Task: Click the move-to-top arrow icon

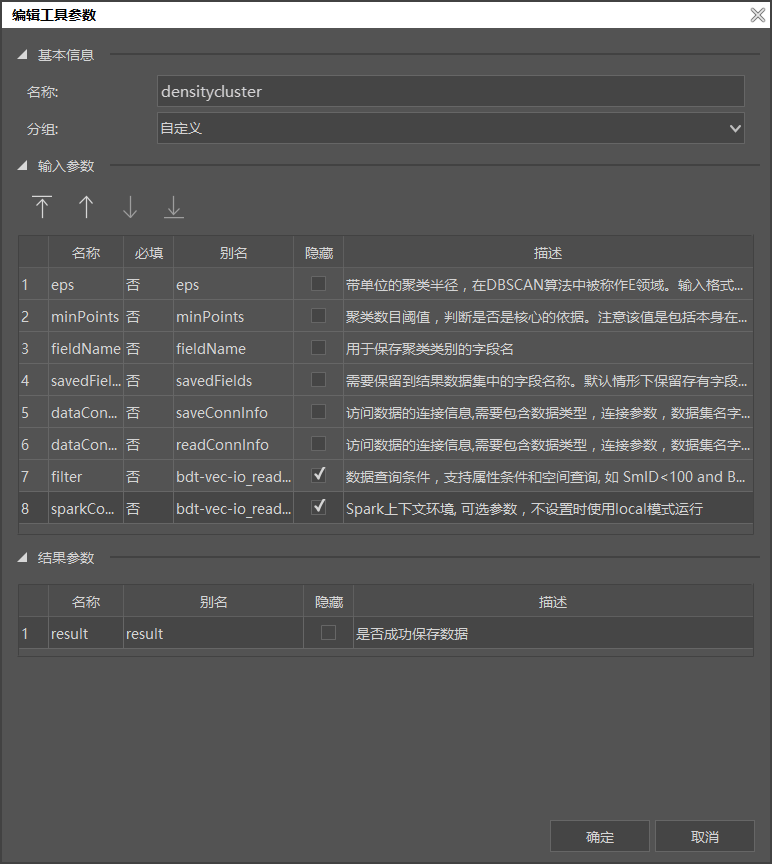Action: tap(42, 207)
